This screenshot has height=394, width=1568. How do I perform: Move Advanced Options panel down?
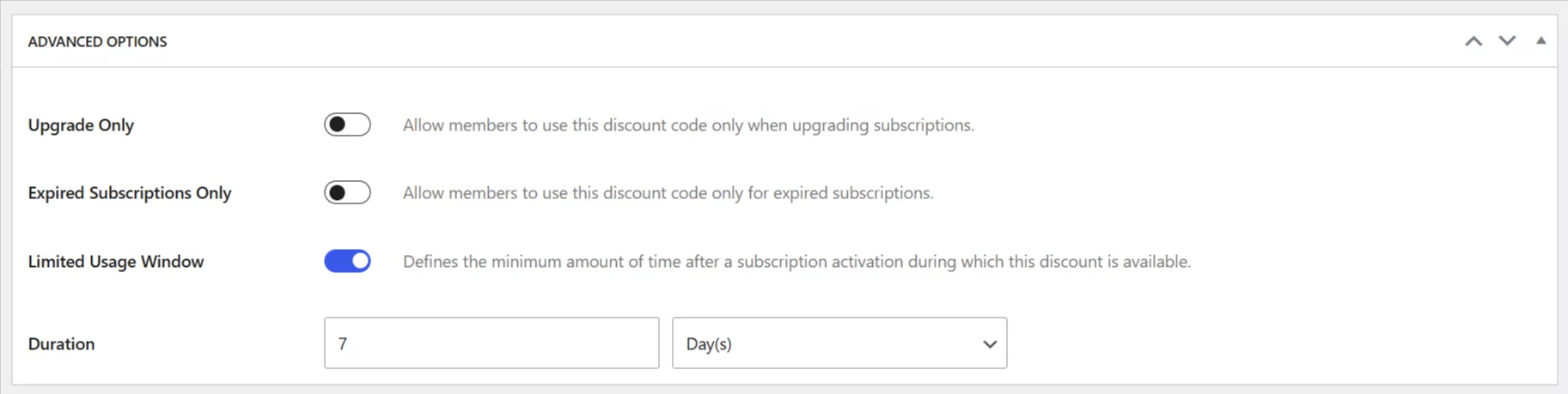1507,41
